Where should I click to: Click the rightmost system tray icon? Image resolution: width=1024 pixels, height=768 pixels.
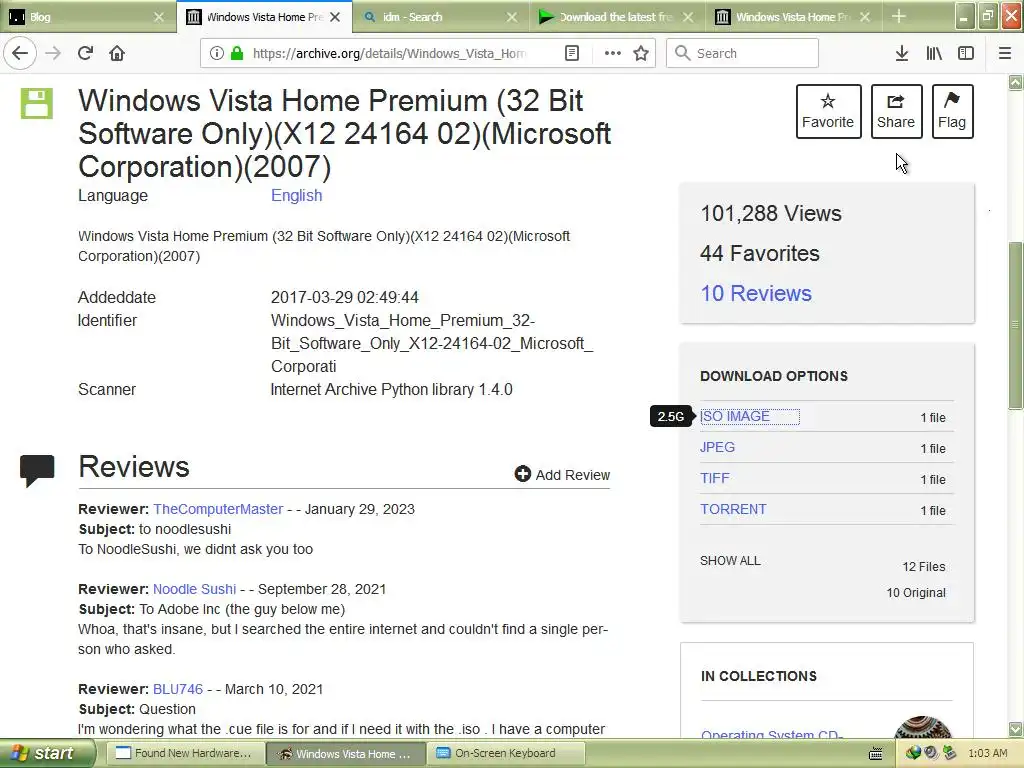(x=949, y=753)
